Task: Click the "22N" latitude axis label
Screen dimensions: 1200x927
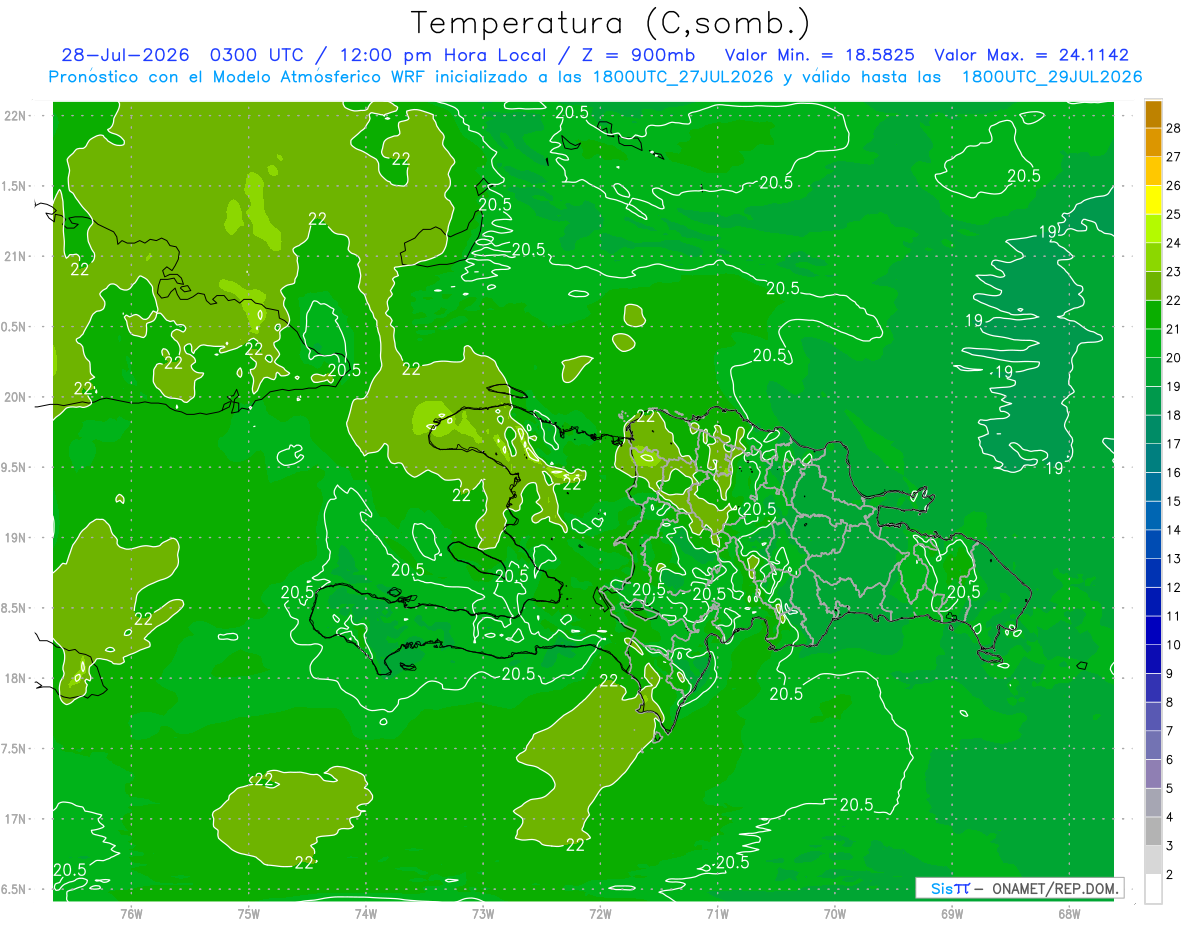Action: (14, 116)
